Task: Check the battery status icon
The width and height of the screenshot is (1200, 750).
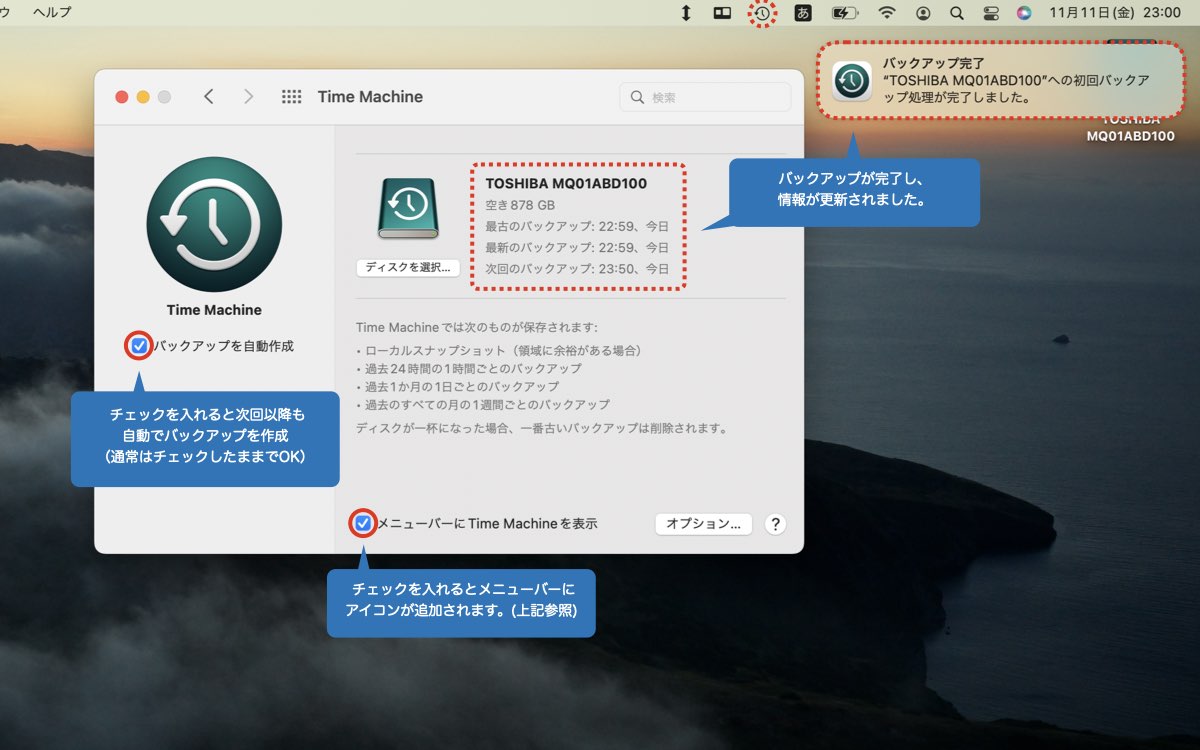Action: pos(845,13)
